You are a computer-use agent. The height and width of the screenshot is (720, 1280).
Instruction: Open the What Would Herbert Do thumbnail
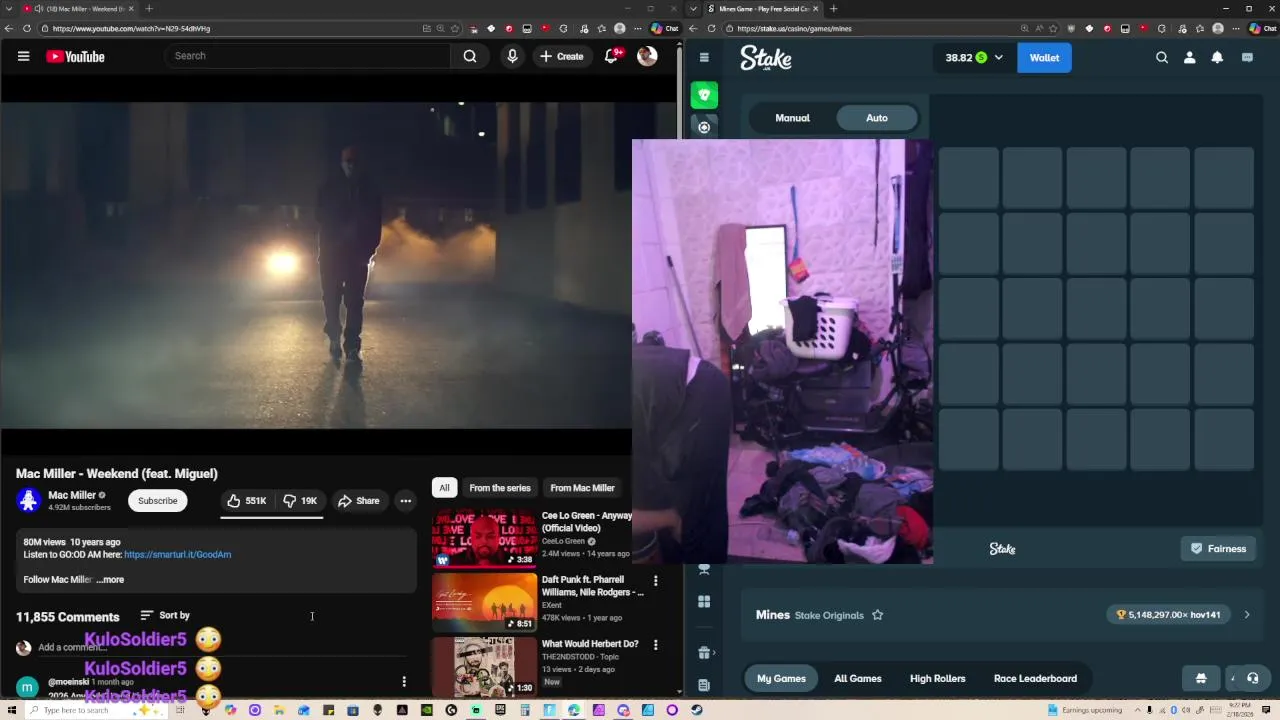[484, 666]
